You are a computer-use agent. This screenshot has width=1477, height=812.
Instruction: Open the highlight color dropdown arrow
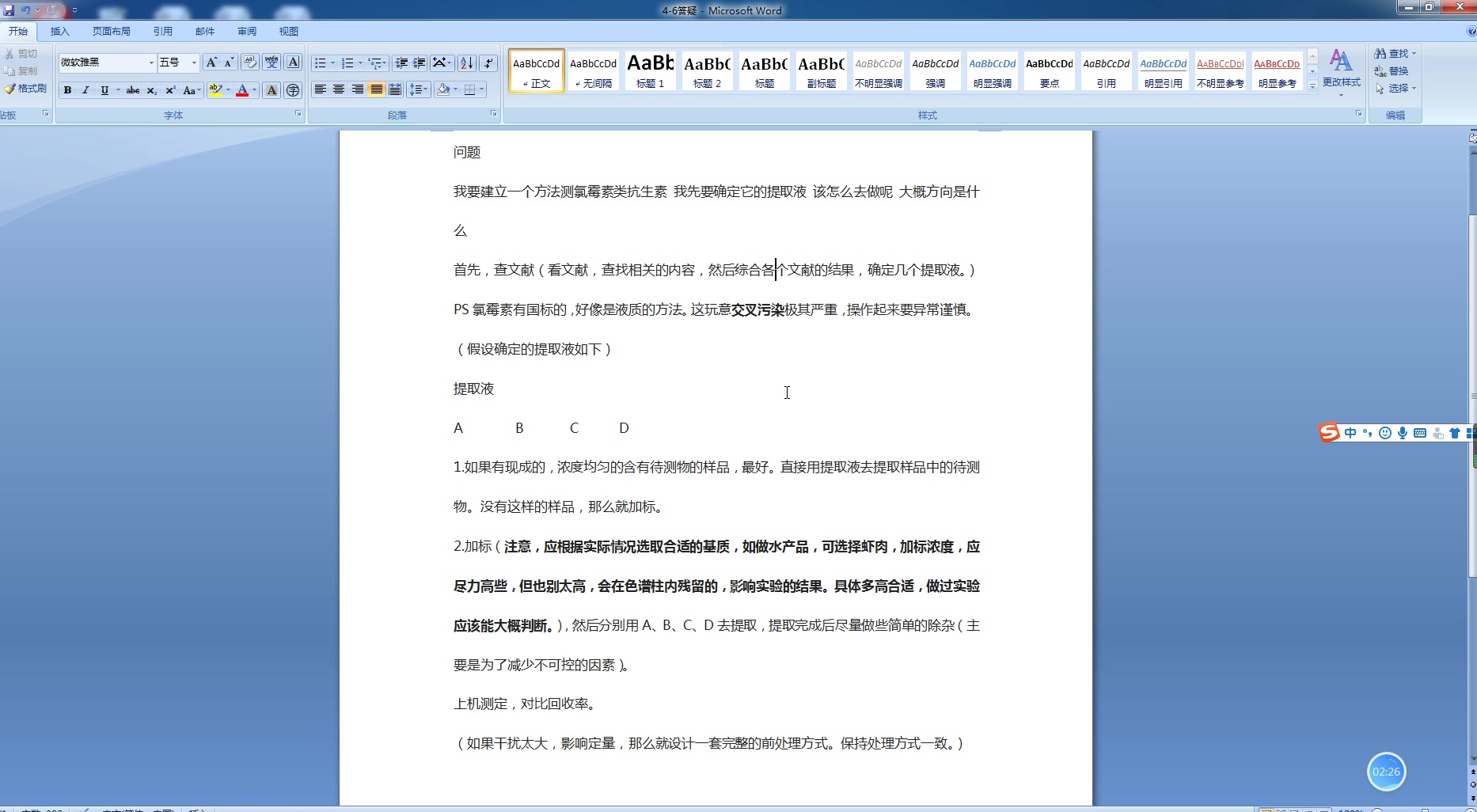[x=228, y=90]
